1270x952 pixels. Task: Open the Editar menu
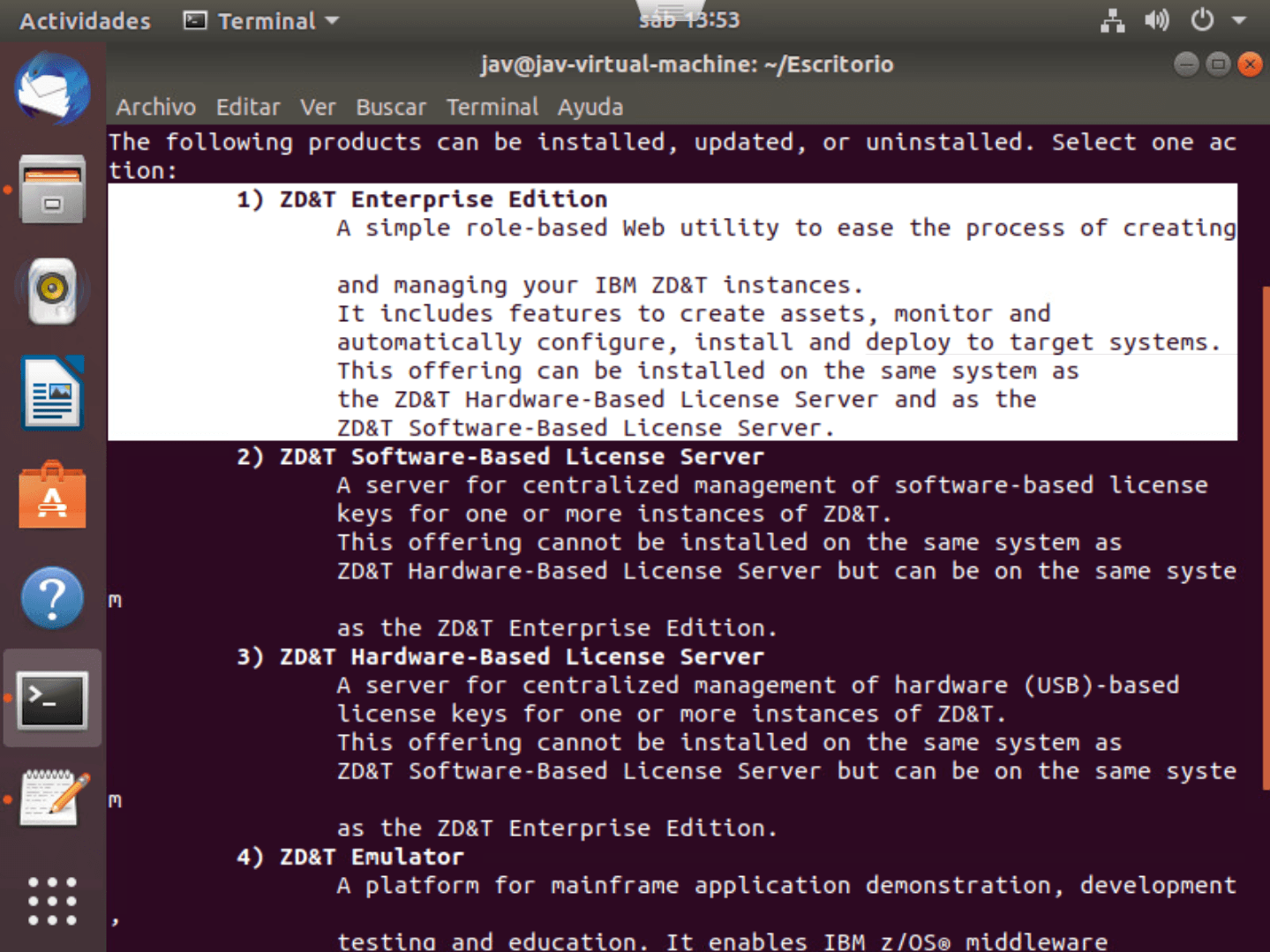point(247,107)
